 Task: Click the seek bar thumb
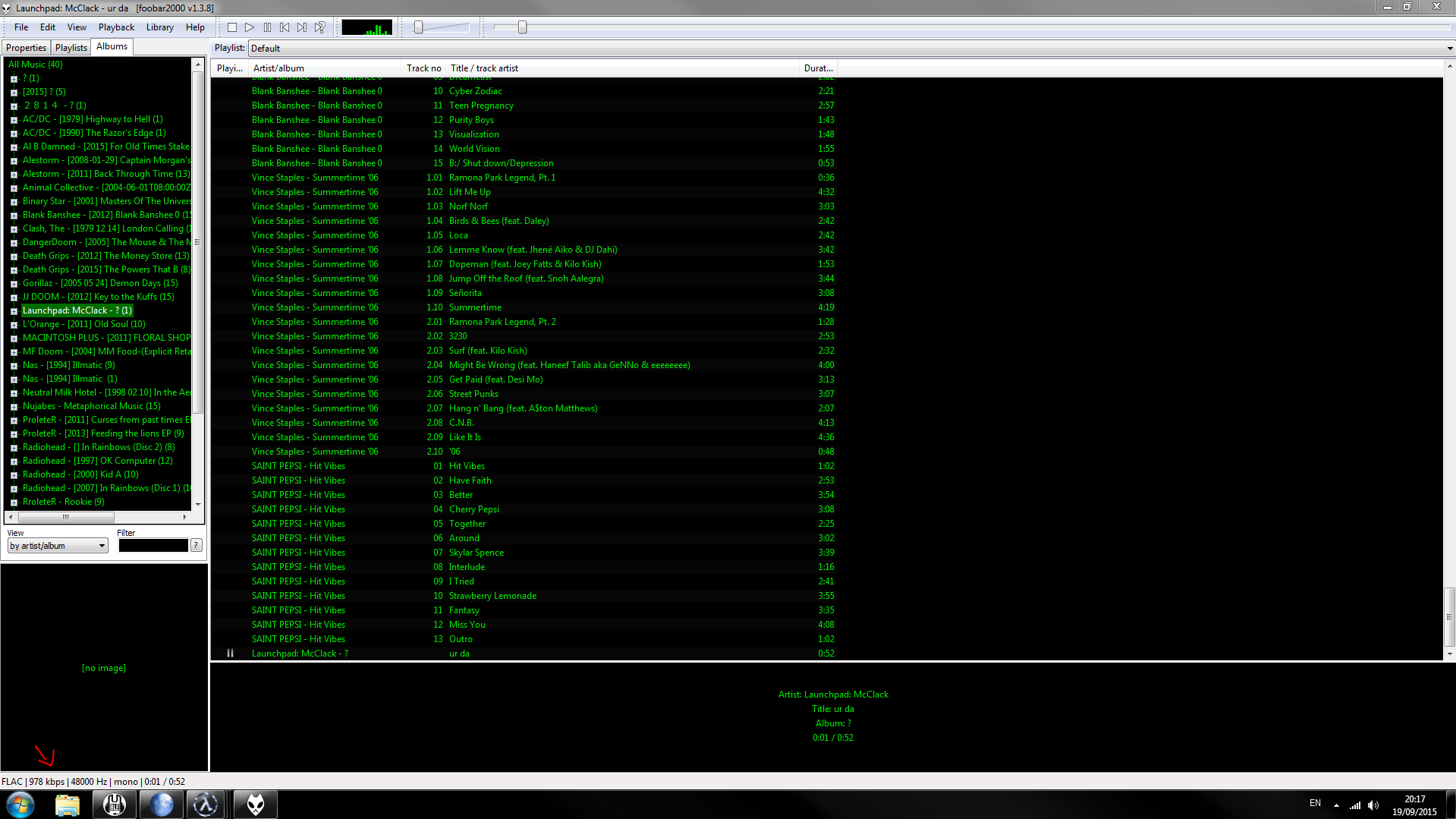[522, 27]
